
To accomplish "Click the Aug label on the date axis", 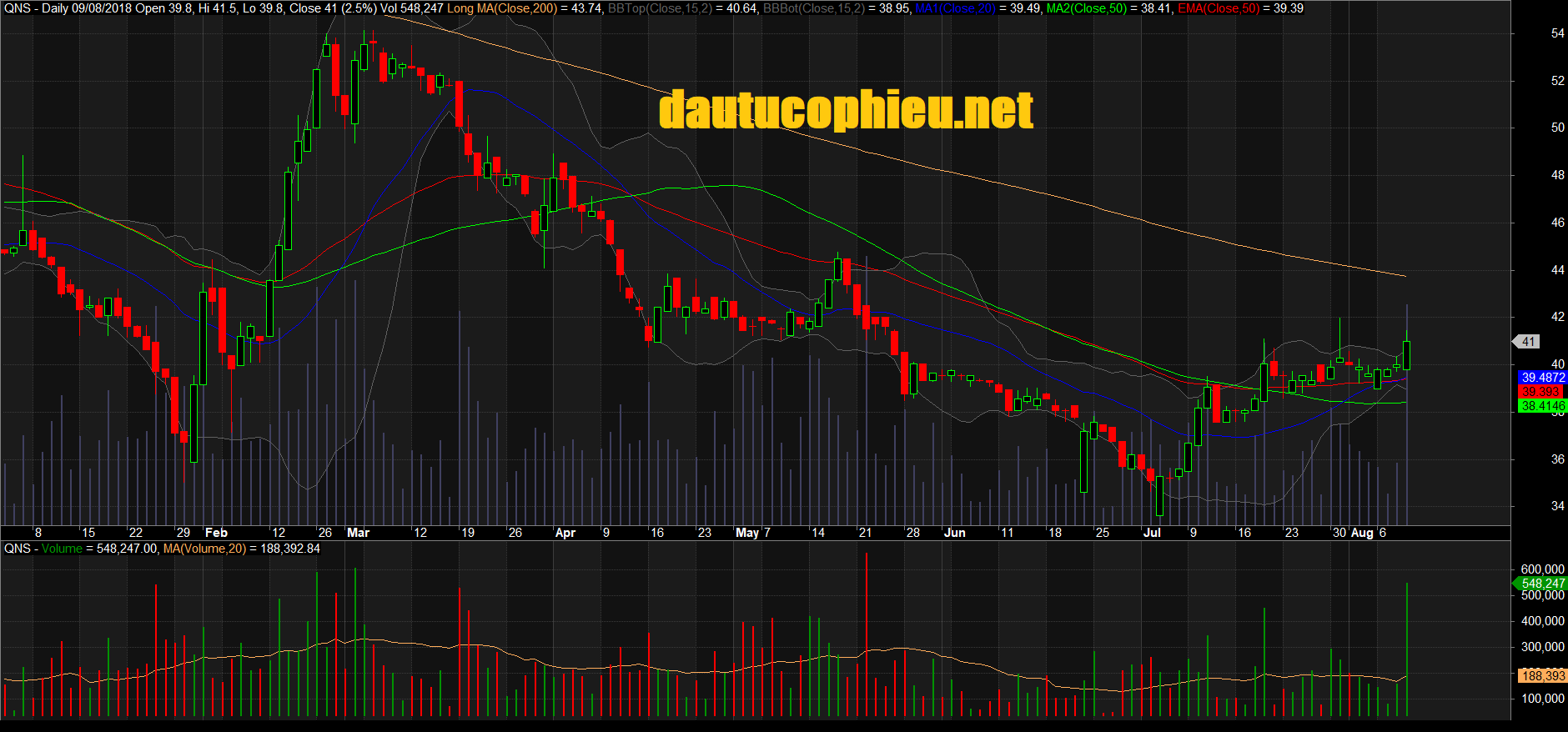I will [1361, 533].
